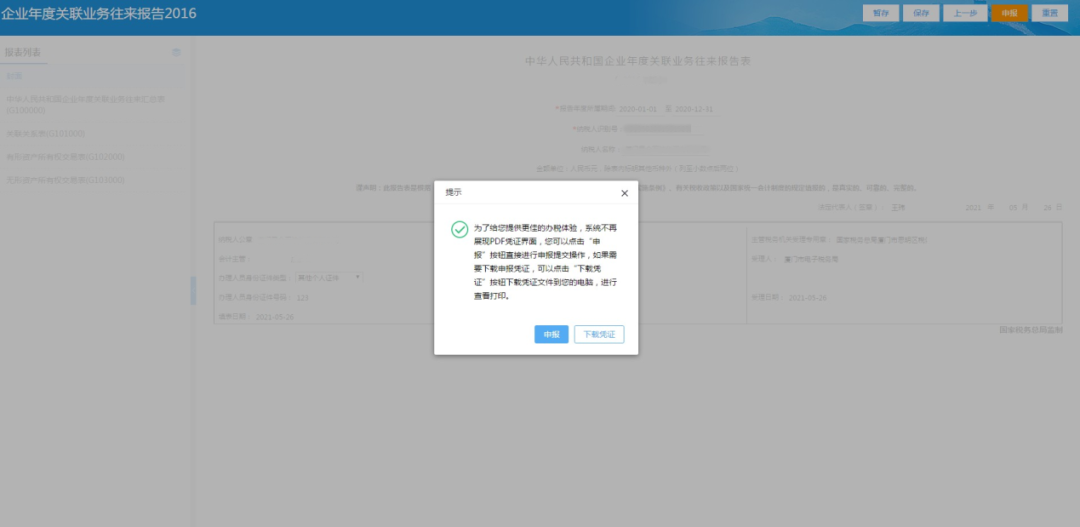Viewport: 1080px width, 527px height.
Task: Click the green checkmark icon in dialog
Action: pos(459,229)
